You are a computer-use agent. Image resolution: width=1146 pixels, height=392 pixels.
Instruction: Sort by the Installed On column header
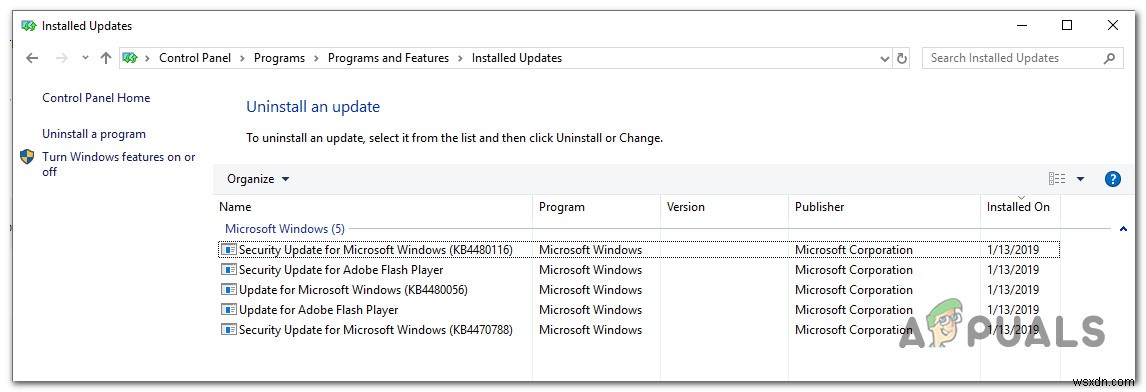click(x=1020, y=207)
